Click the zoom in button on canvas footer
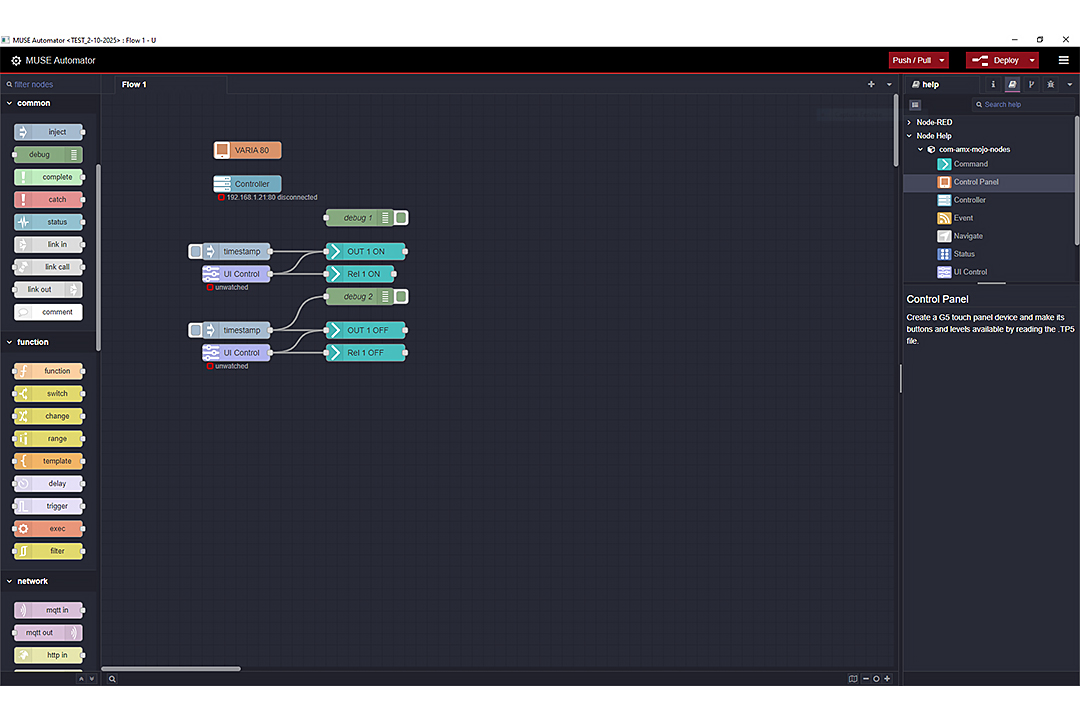This screenshot has height=720, width=1080. (887, 679)
